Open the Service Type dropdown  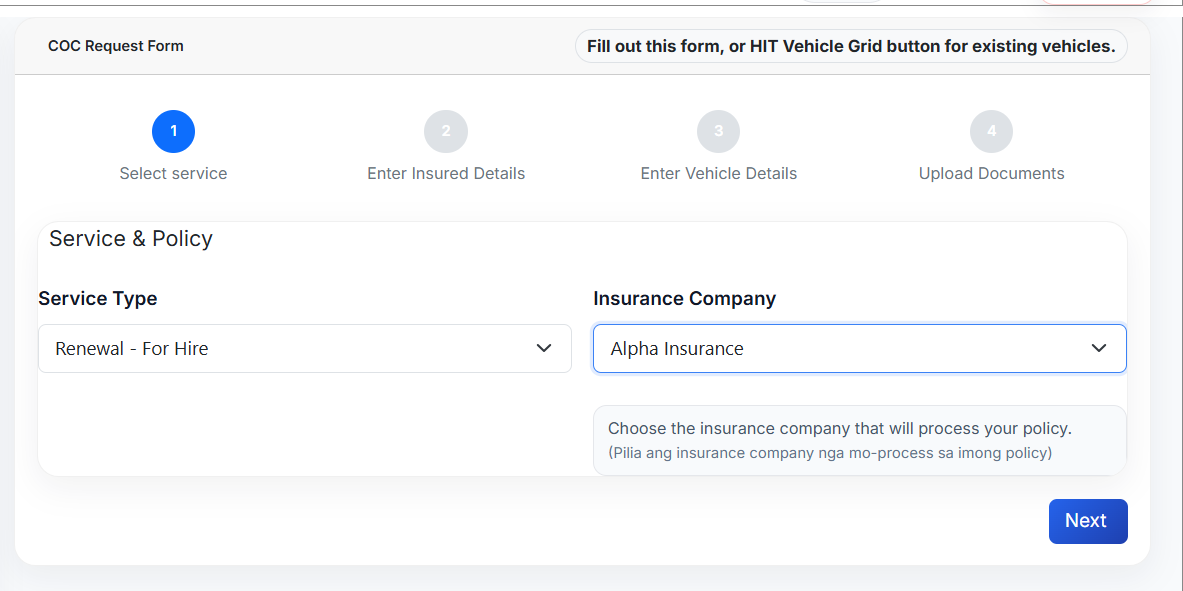pyautogui.click(x=304, y=348)
